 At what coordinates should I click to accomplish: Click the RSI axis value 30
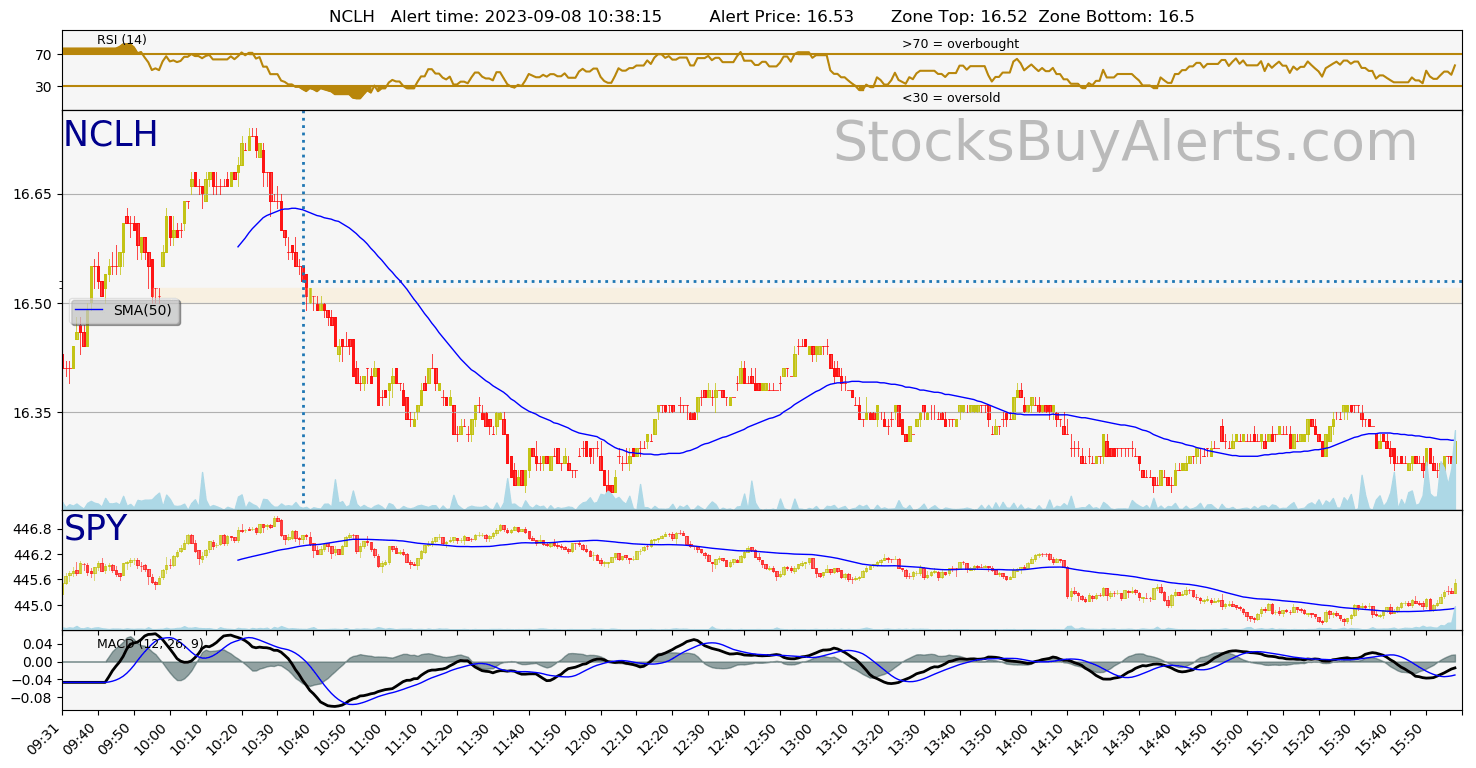[x=43, y=87]
